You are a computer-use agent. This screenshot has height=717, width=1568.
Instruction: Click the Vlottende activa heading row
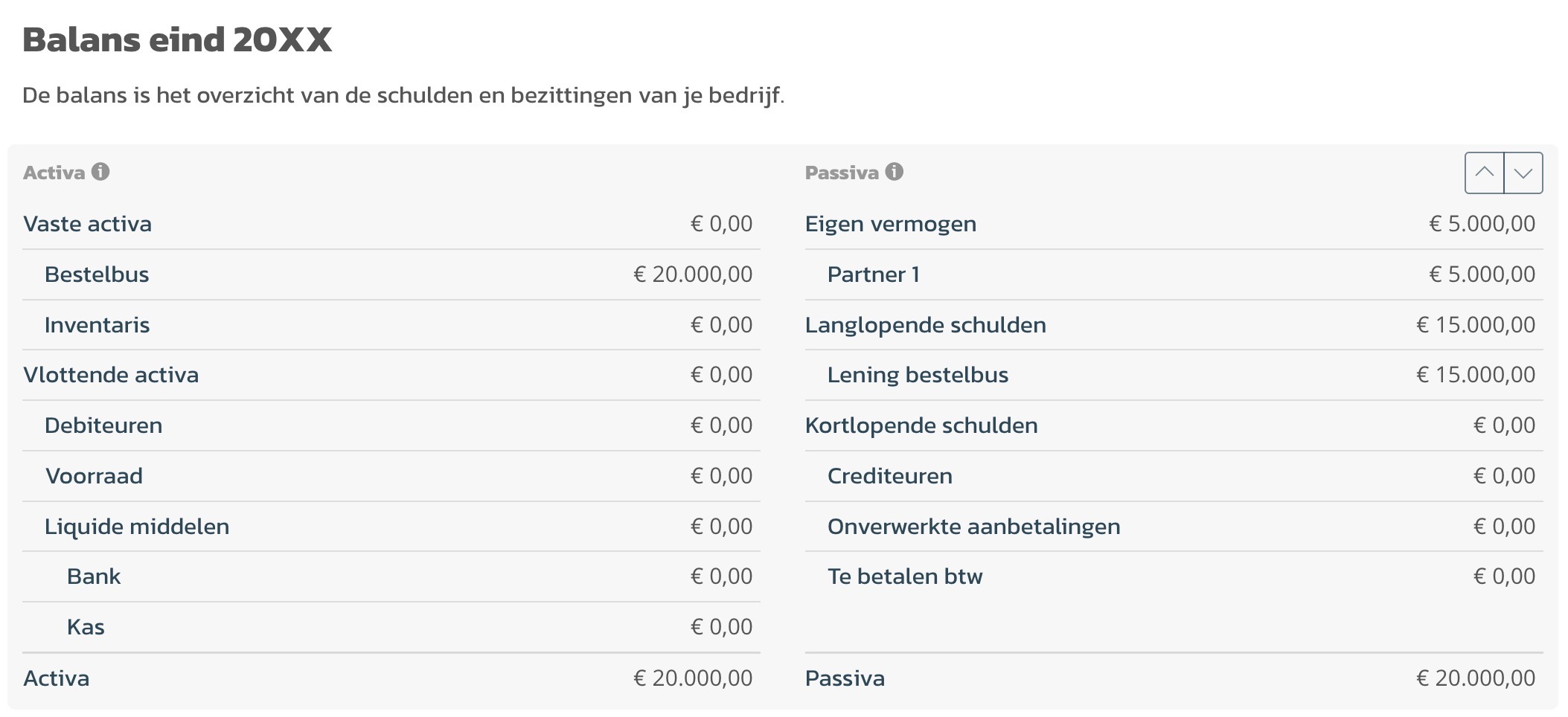click(391, 375)
